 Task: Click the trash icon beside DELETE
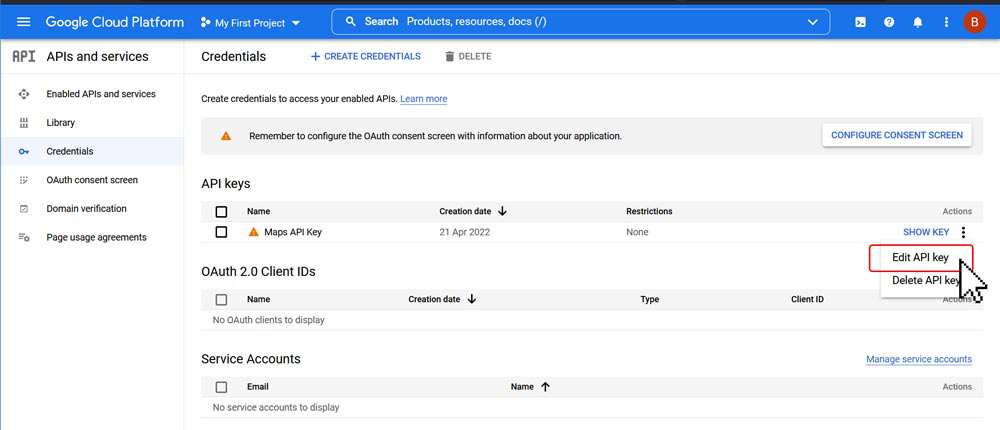pos(449,56)
